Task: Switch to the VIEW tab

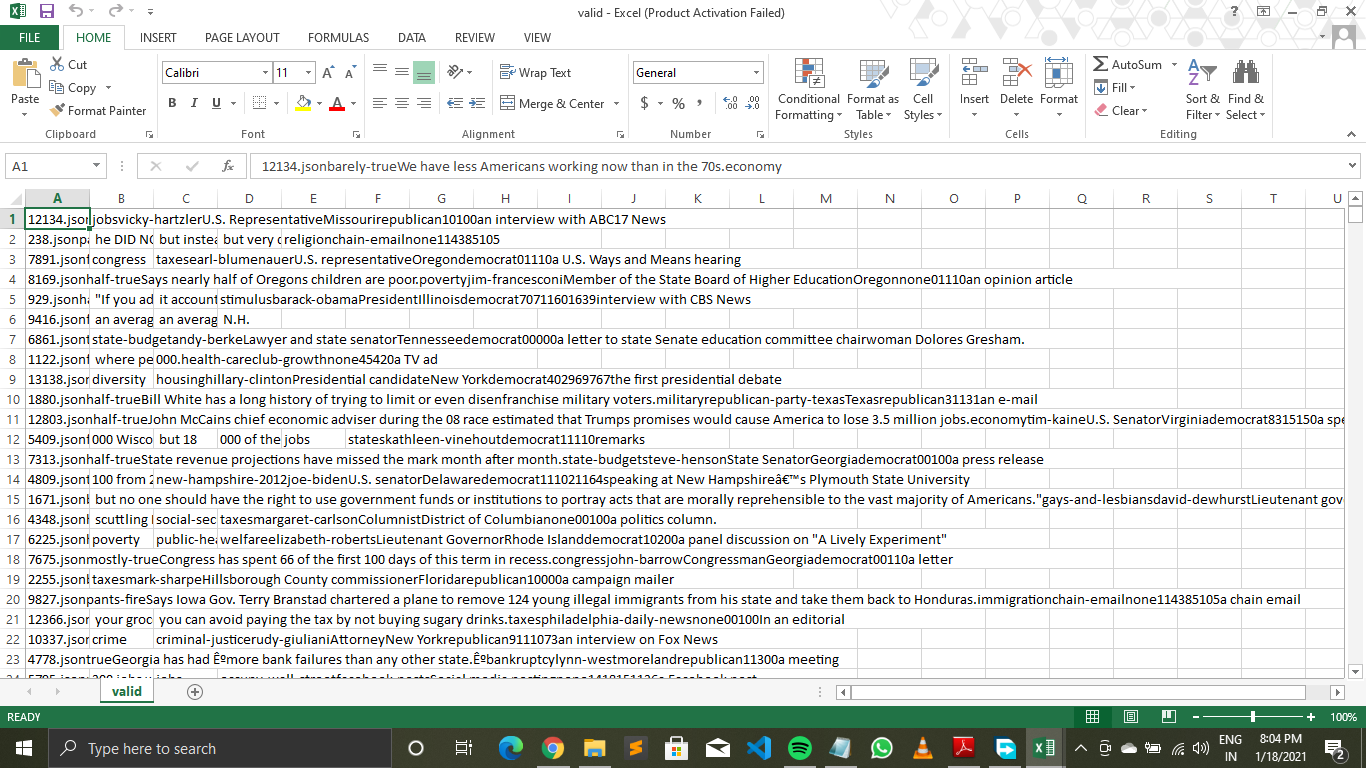Action: coord(537,38)
